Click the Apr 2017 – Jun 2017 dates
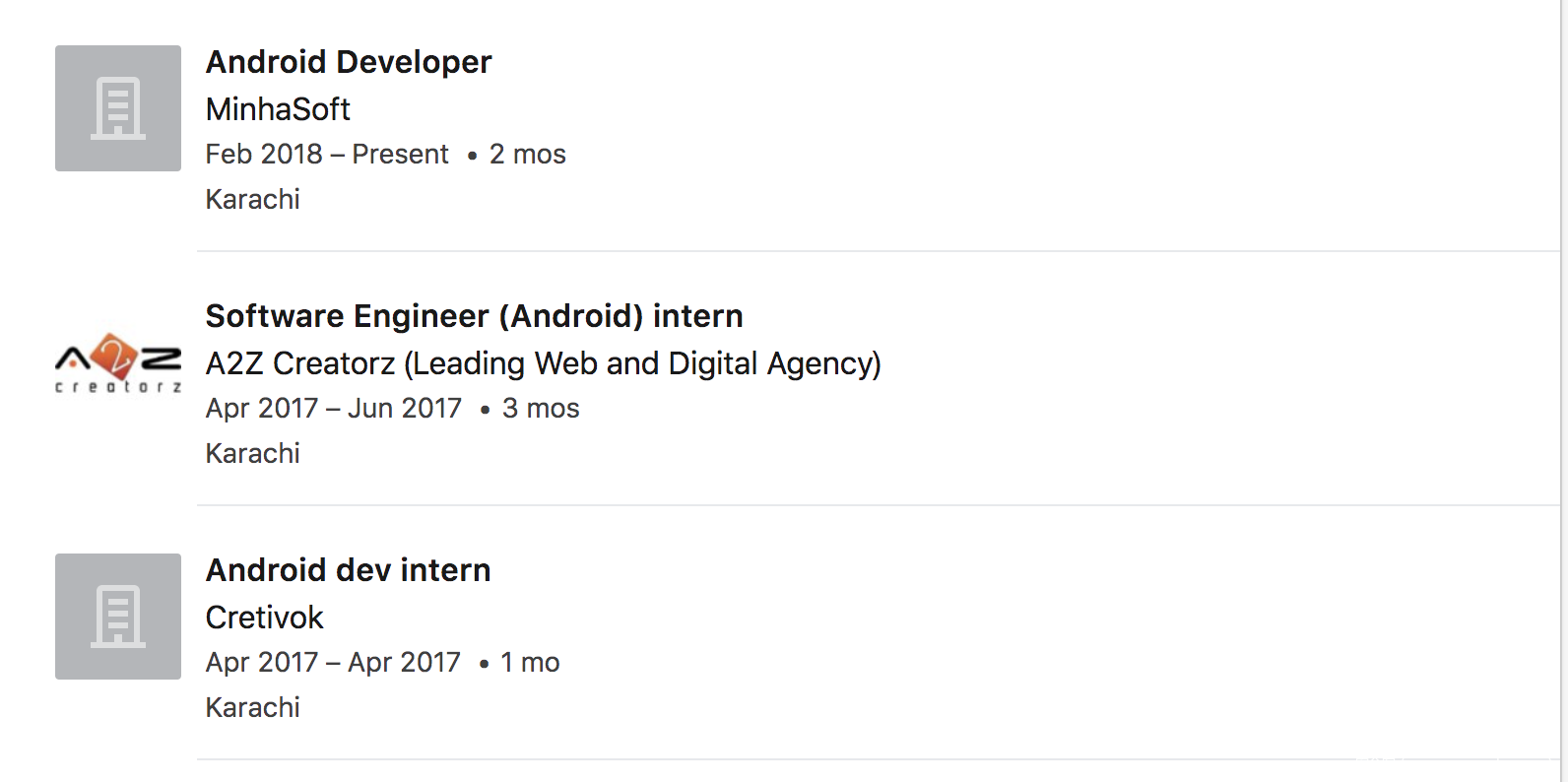This screenshot has height=782, width=1568. 333,409
